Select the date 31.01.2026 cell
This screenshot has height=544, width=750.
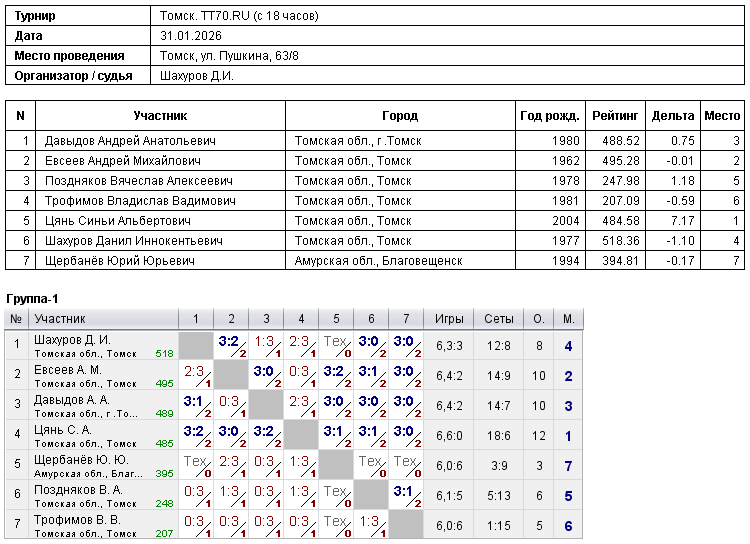tap(190, 36)
